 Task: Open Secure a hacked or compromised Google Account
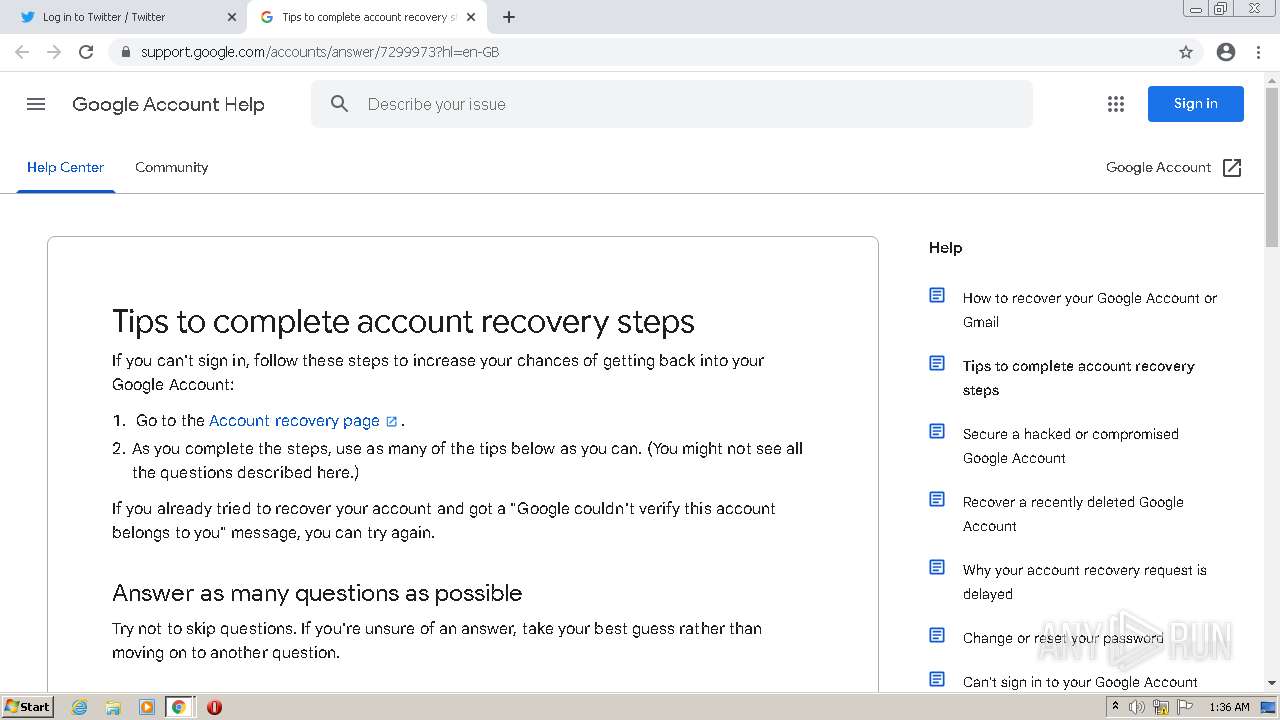1070,446
